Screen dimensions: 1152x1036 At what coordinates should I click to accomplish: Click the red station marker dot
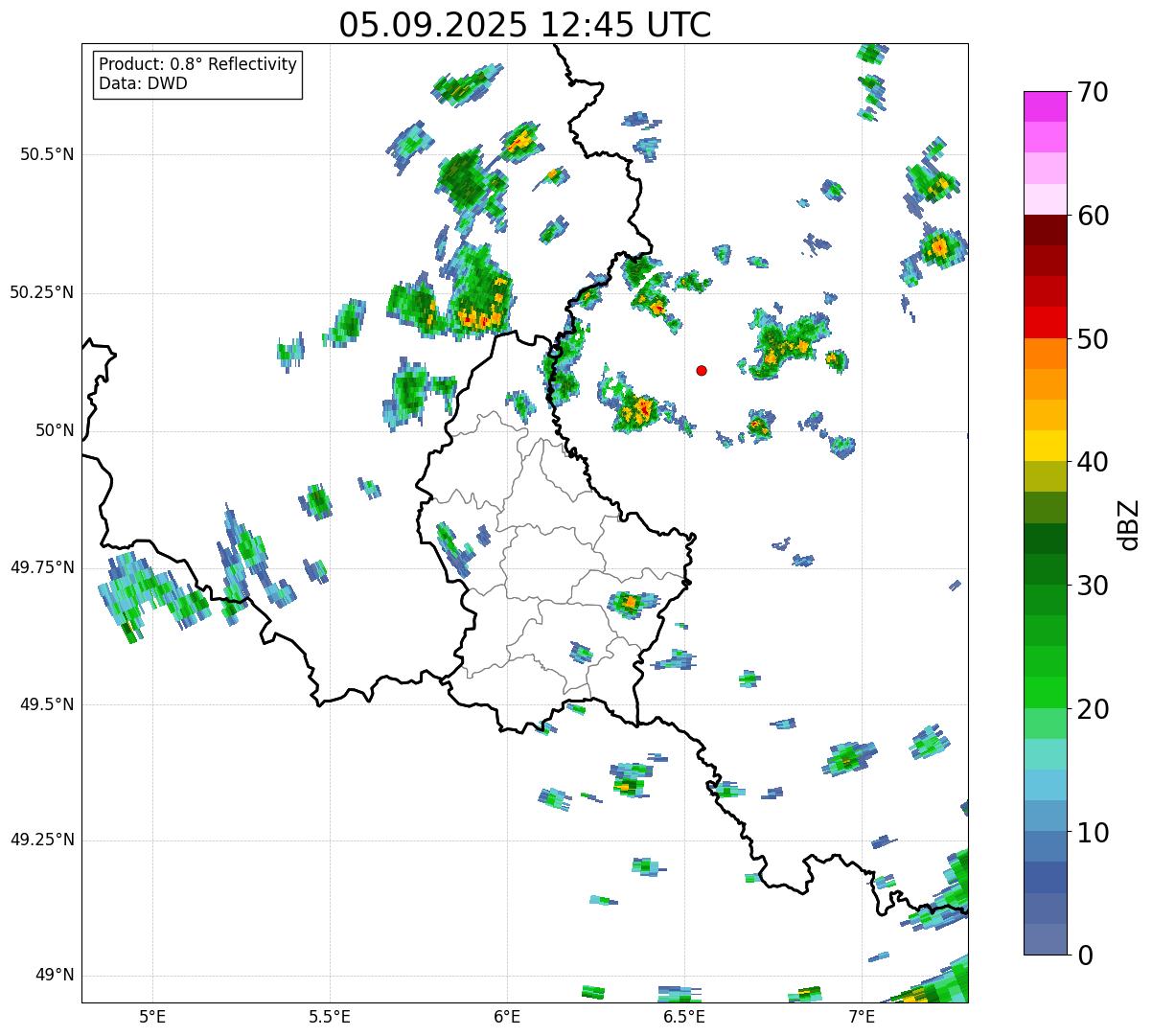pos(702,370)
